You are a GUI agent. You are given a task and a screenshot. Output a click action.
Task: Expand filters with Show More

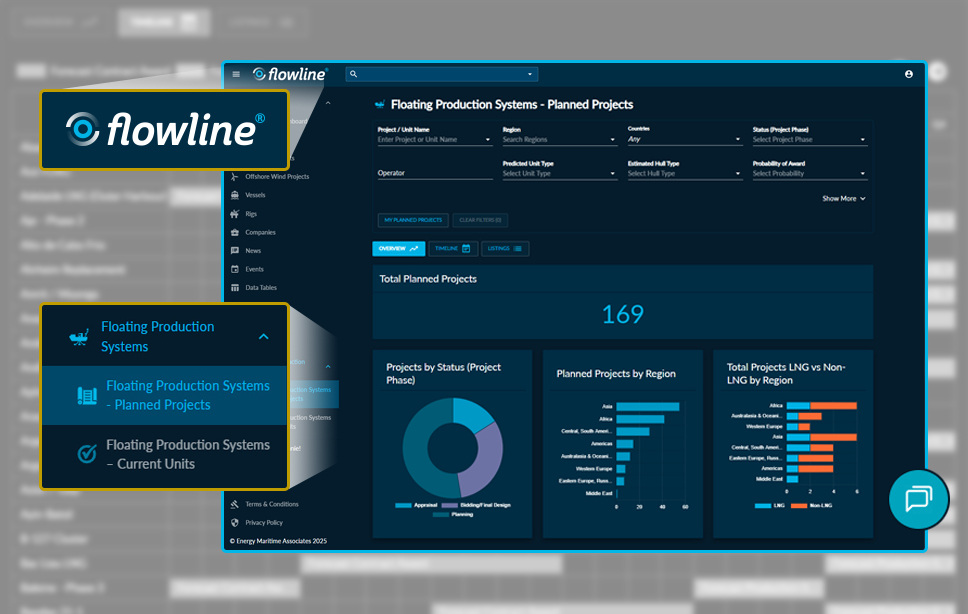844,199
